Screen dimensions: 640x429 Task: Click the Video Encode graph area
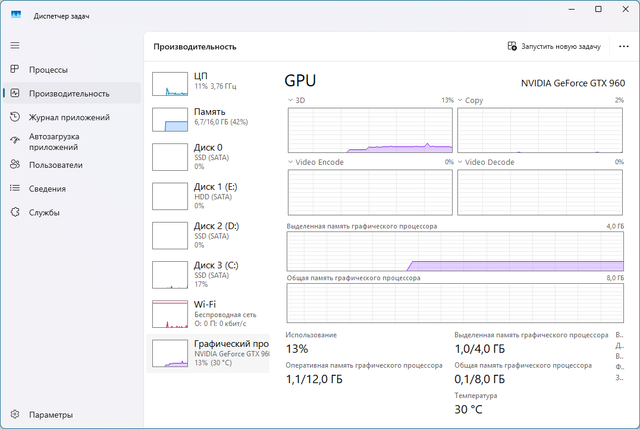pyautogui.click(x=370, y=192)
